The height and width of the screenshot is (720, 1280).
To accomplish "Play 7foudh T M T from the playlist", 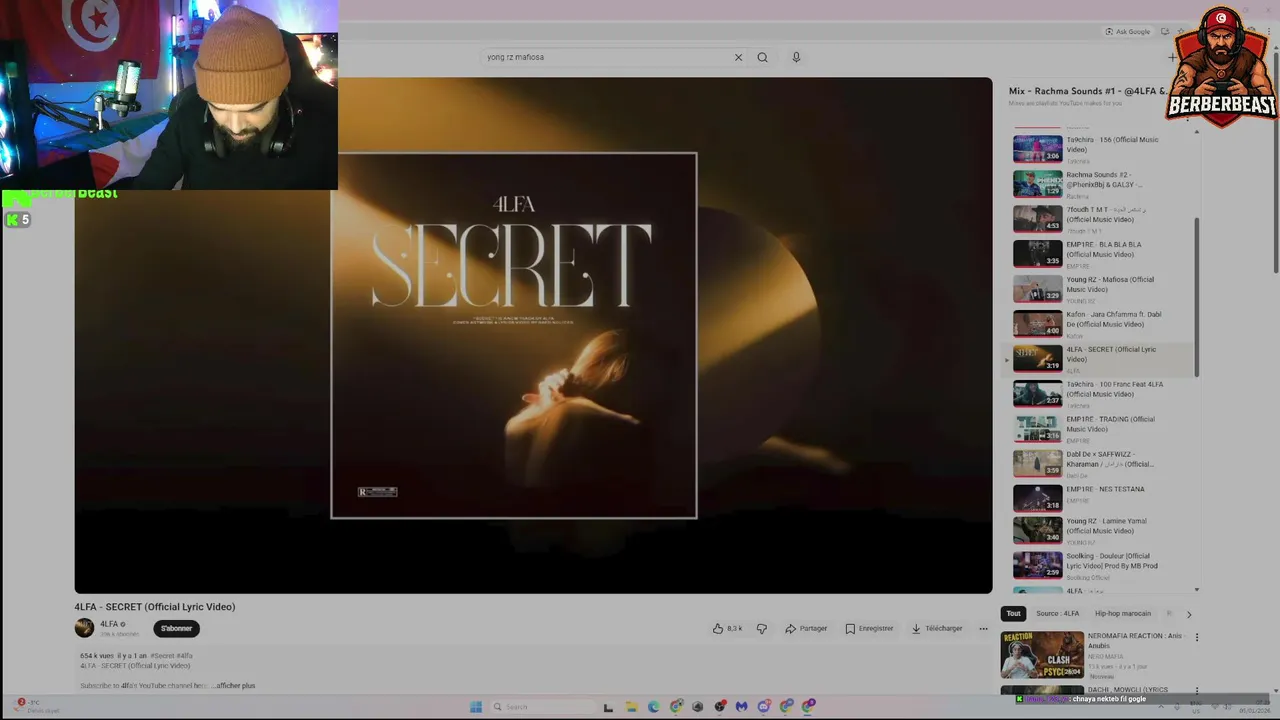I will [1100, 219].
